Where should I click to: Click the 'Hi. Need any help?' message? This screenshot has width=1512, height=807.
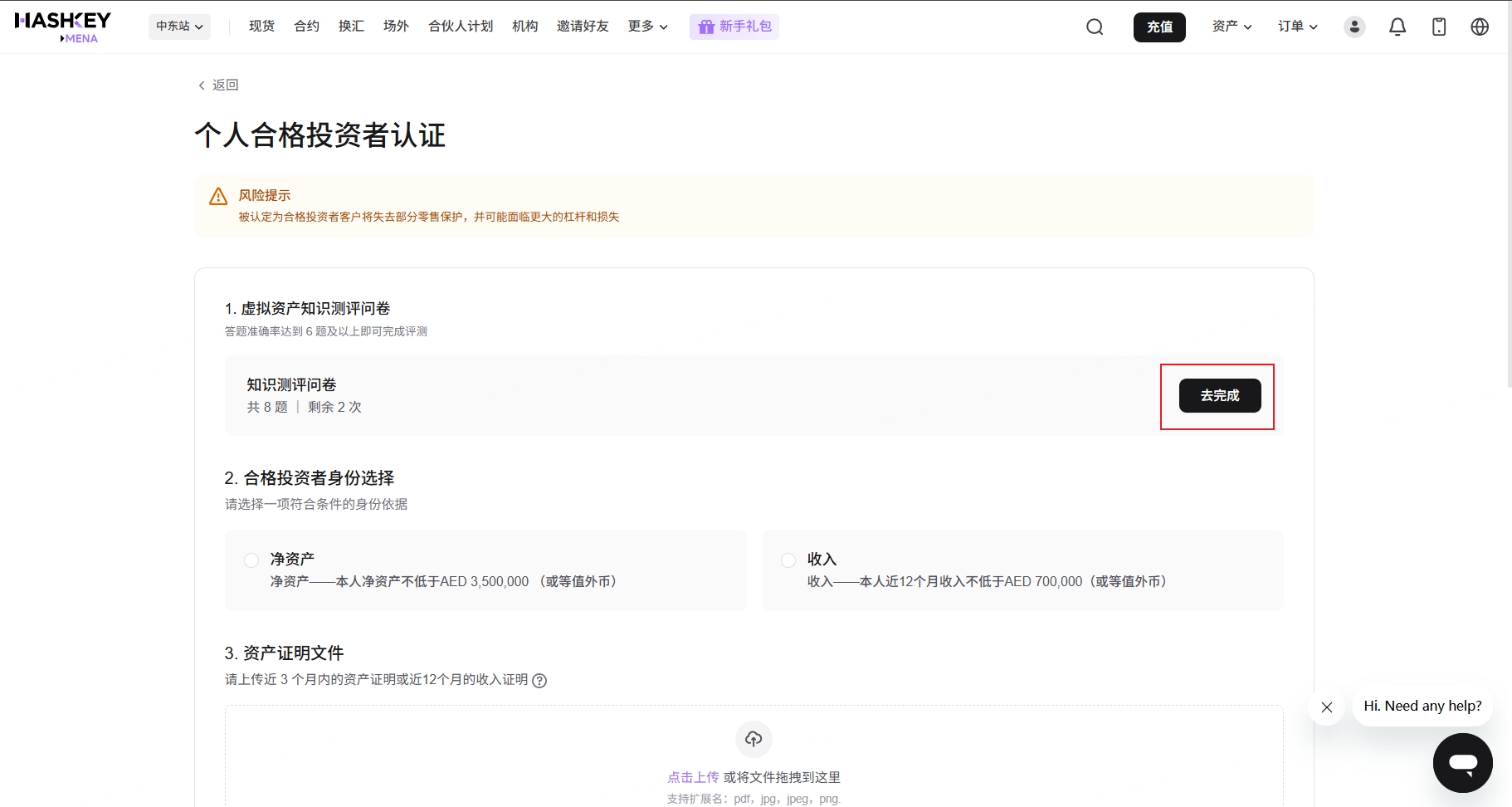click(x=1422, y=706)
